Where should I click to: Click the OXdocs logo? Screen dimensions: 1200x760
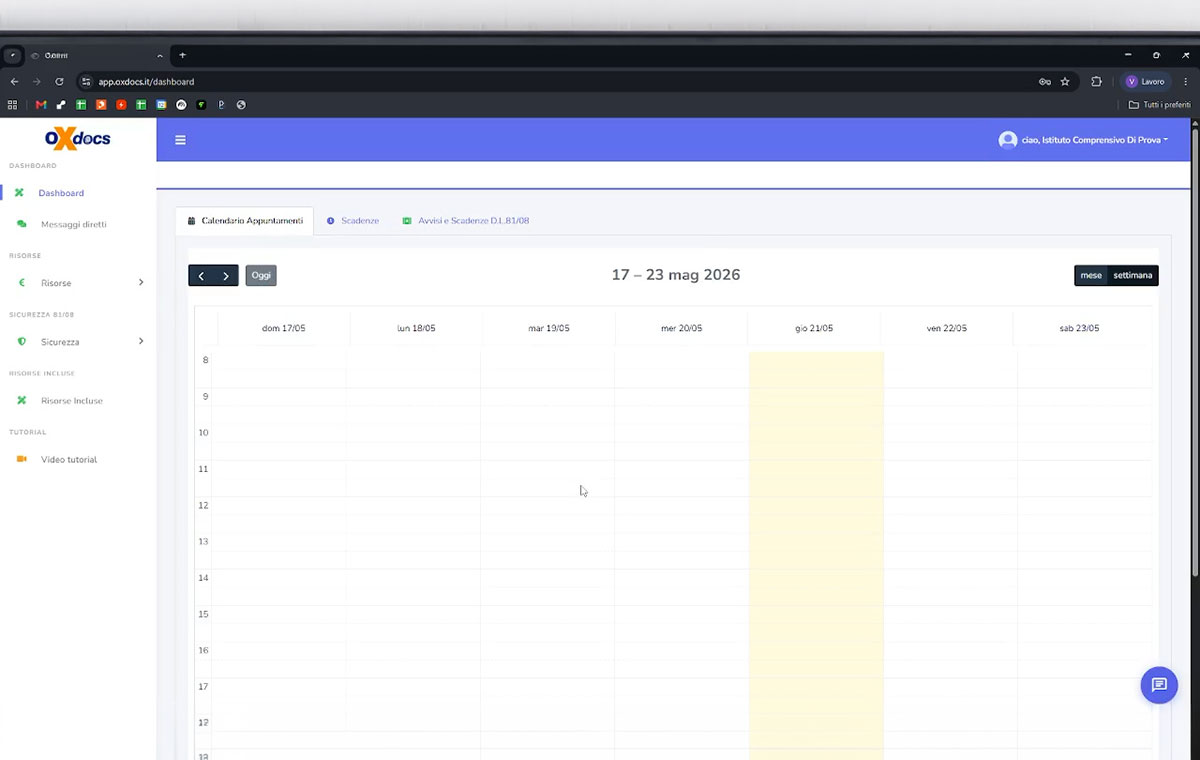click(x=78, y=138)
